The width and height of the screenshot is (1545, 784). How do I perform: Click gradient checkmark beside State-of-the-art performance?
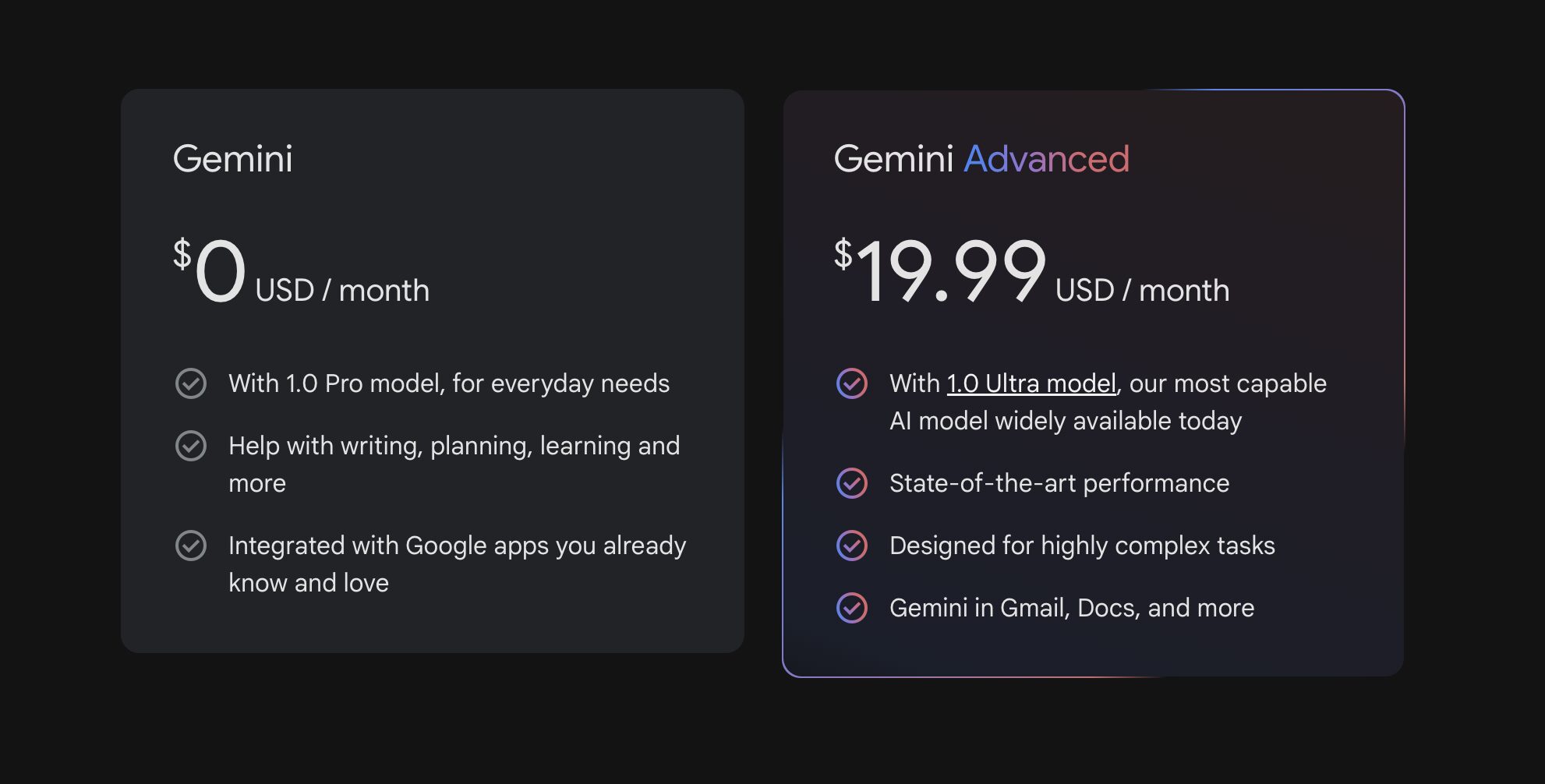[852, 483]
